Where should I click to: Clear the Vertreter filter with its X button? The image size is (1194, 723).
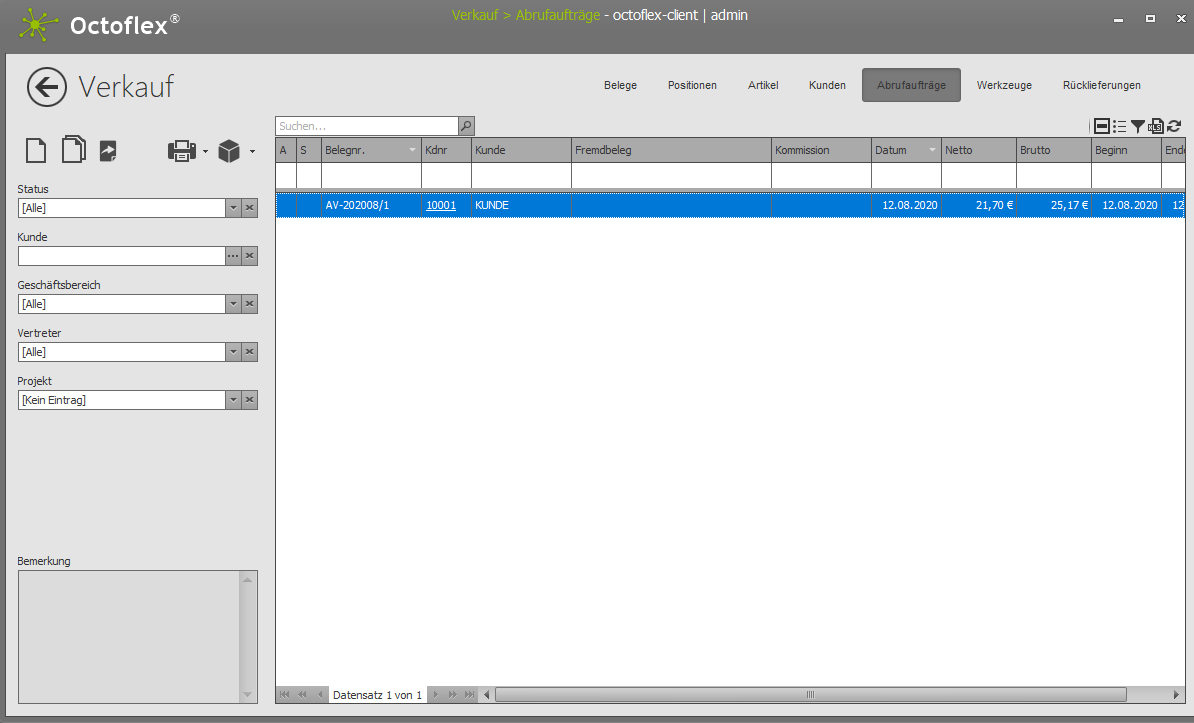(x=250, y=352)
